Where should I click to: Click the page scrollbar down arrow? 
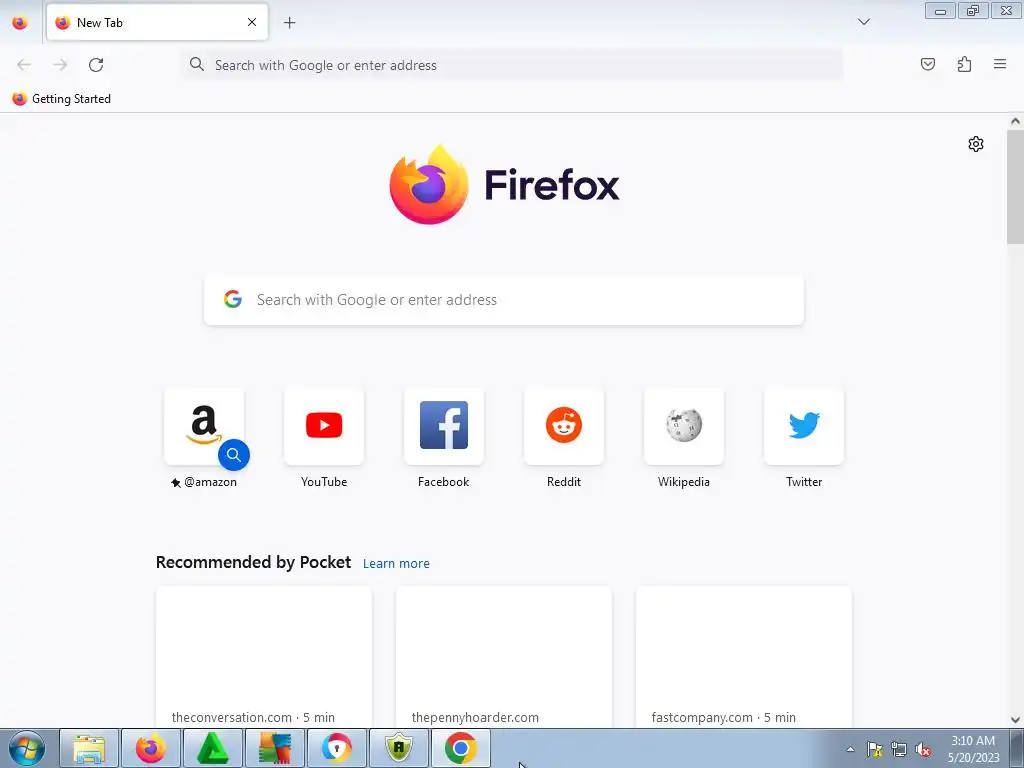click(1015, 720)
